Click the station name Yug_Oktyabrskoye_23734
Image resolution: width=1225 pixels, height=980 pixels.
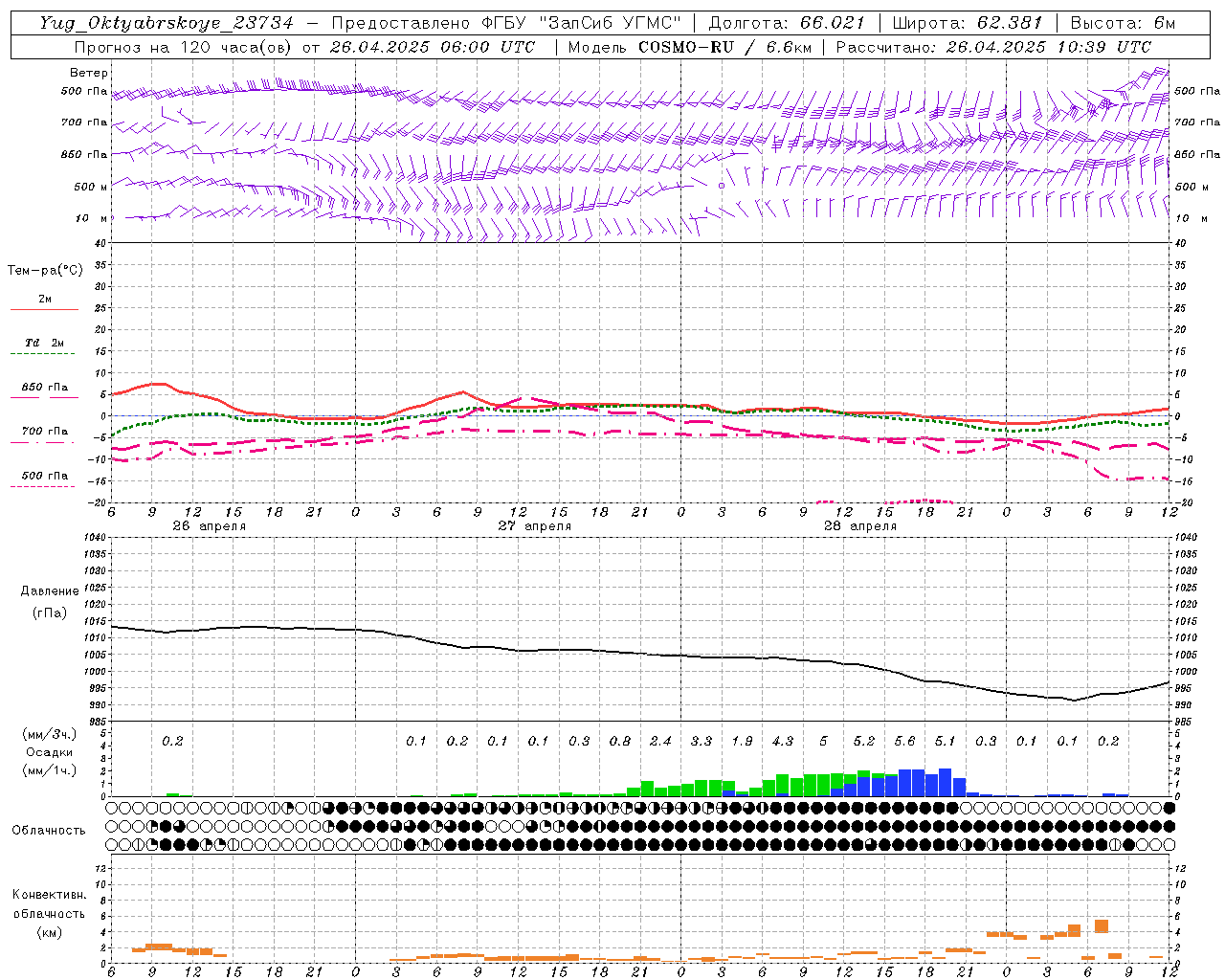coord(166,23)
